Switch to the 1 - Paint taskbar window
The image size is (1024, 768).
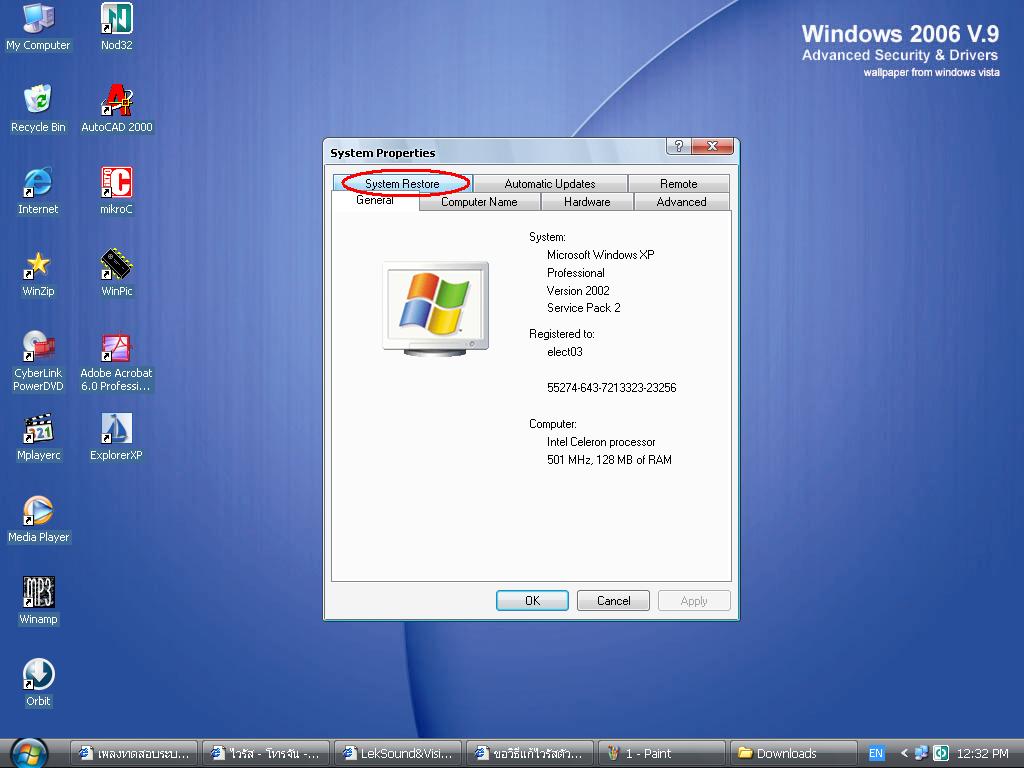point(662,753)
